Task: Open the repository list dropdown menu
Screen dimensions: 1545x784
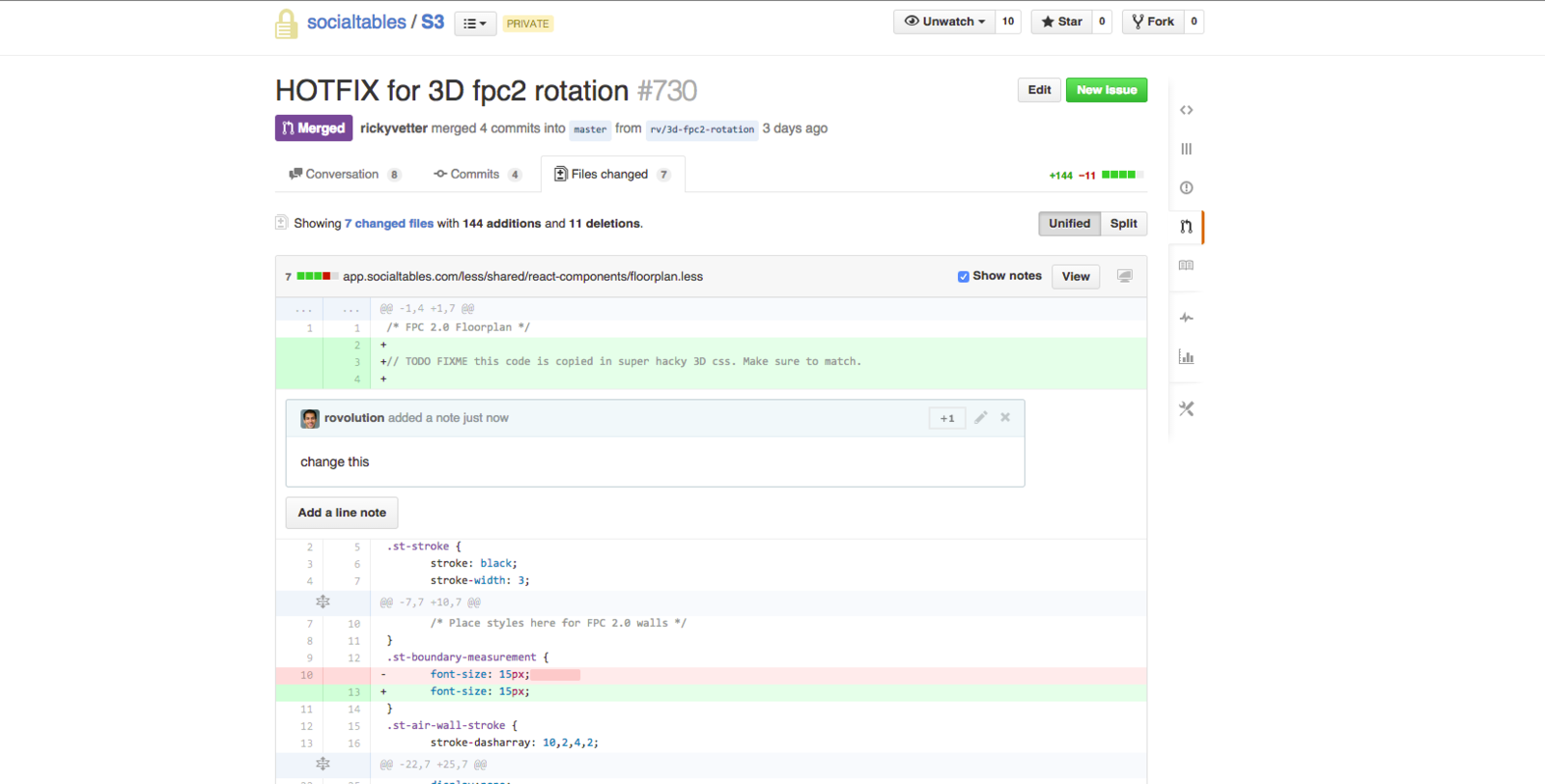Action: [475, 23]
